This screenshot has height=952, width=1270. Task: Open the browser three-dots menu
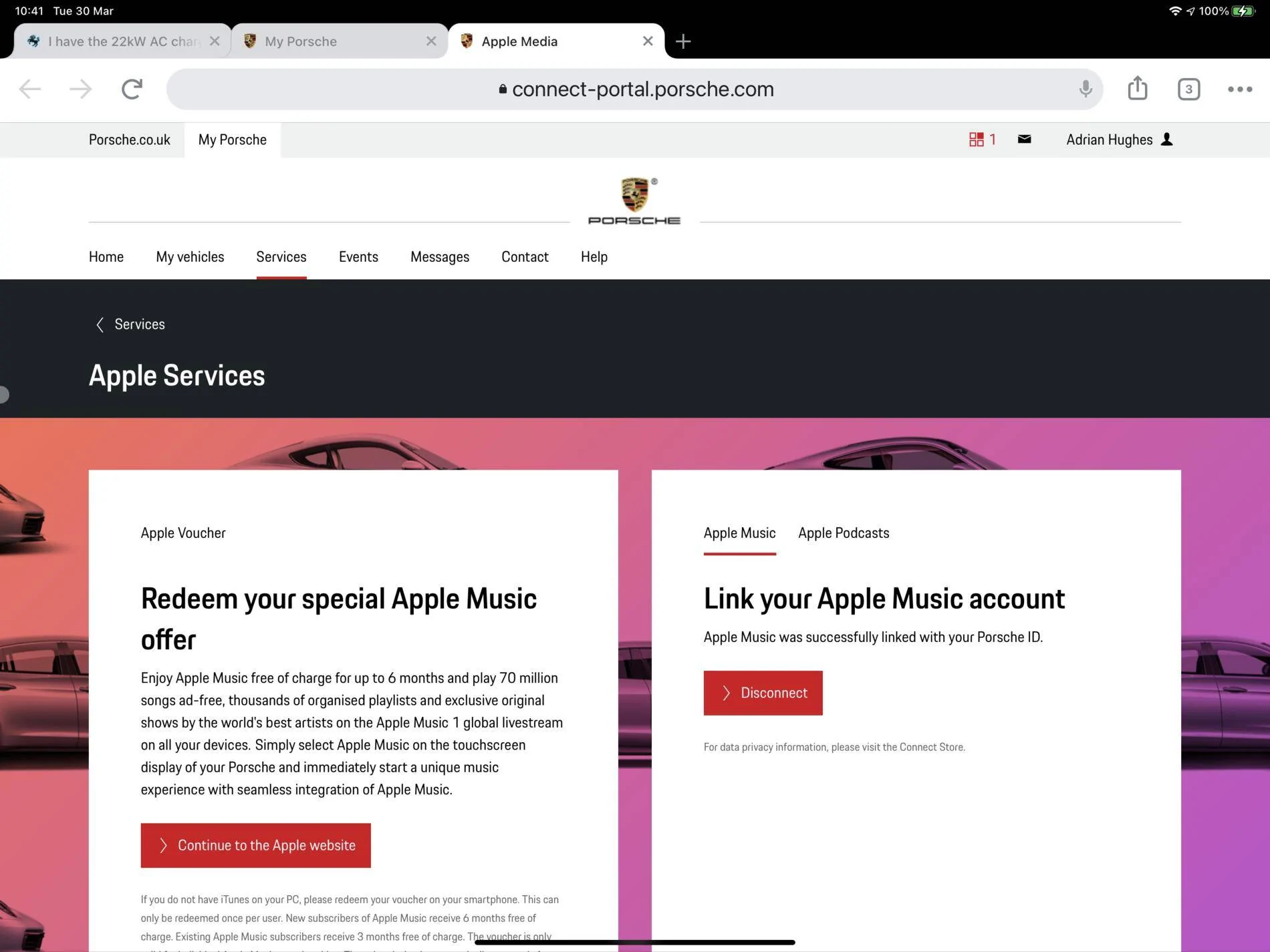pyautogui.click(x=1240, y=89)
